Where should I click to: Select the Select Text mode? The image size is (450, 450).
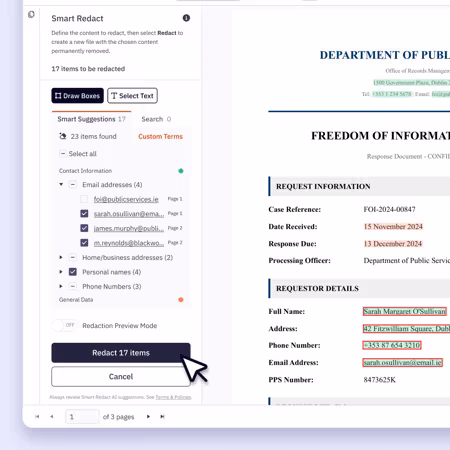click(x=132, y=96)
